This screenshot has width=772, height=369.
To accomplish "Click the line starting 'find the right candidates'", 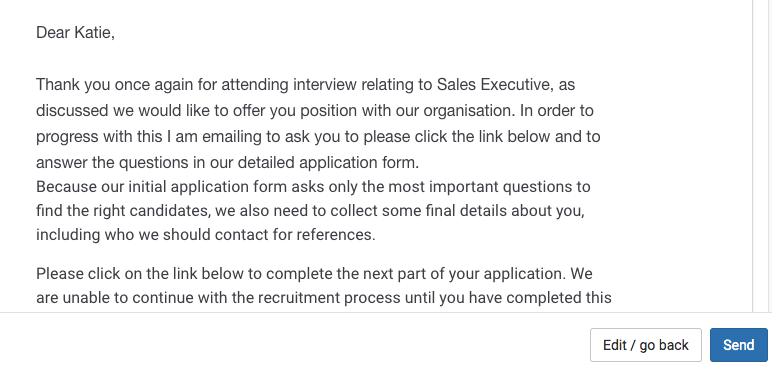I will [x=311, y=211].
